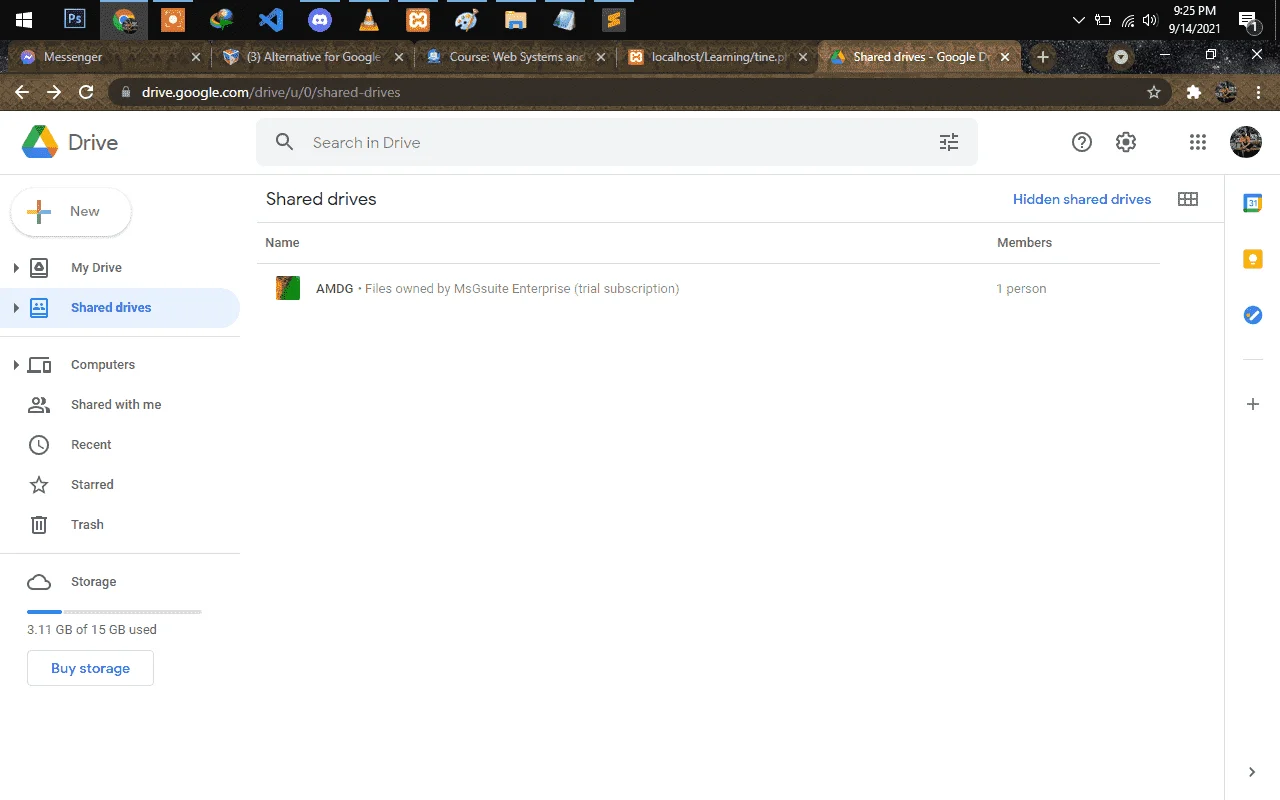Viewport: 1280px width, 800px height.
Task: Reload the current page
Action: click(86, 92)
